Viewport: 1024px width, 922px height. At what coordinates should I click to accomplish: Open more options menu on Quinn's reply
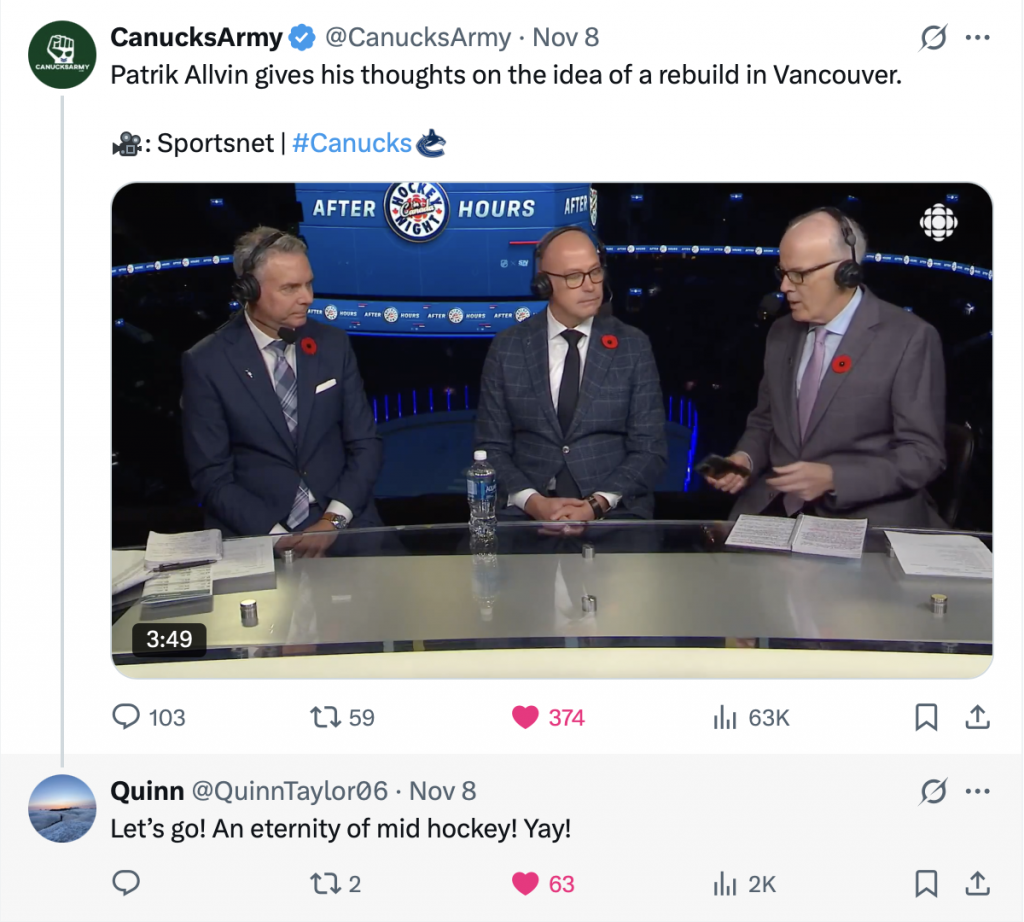(x=977, y=792)
